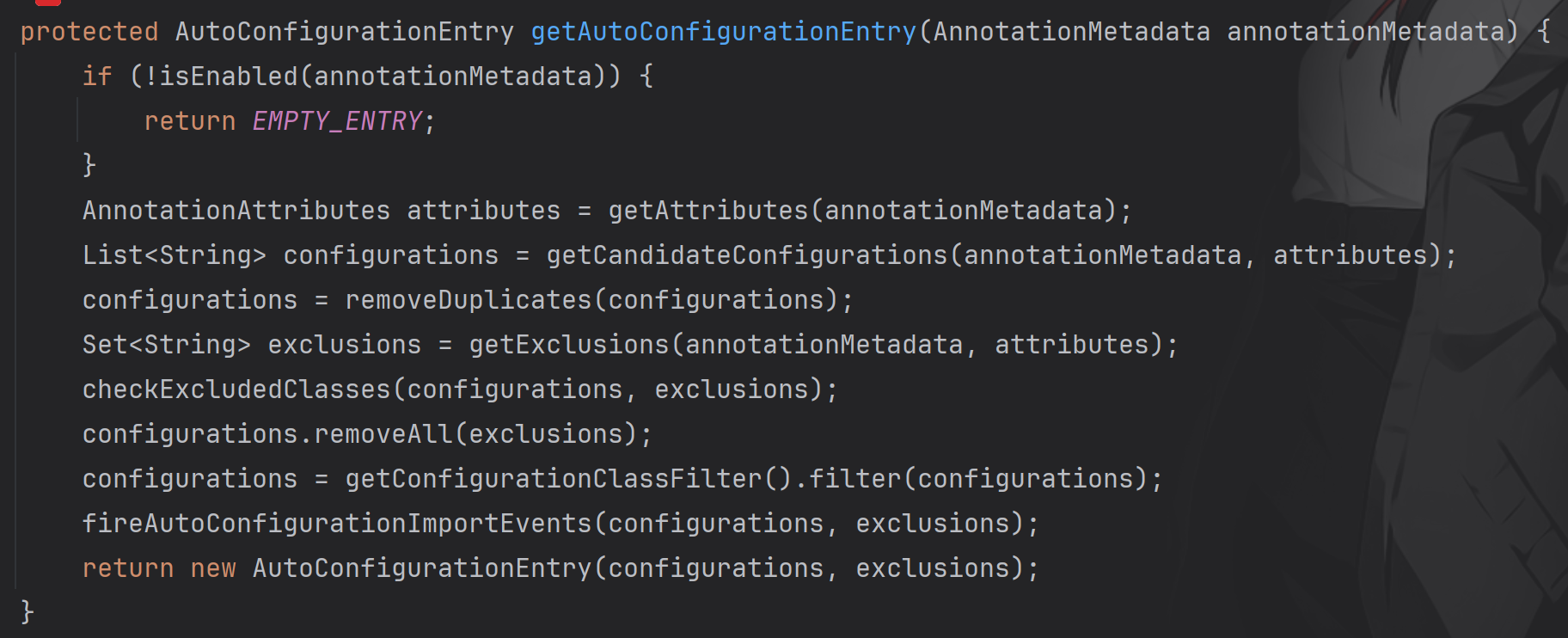The width and height of the screenshot is (1568, 638).
Task: Click the removeDuplicates method call
Action: [469, 300]
